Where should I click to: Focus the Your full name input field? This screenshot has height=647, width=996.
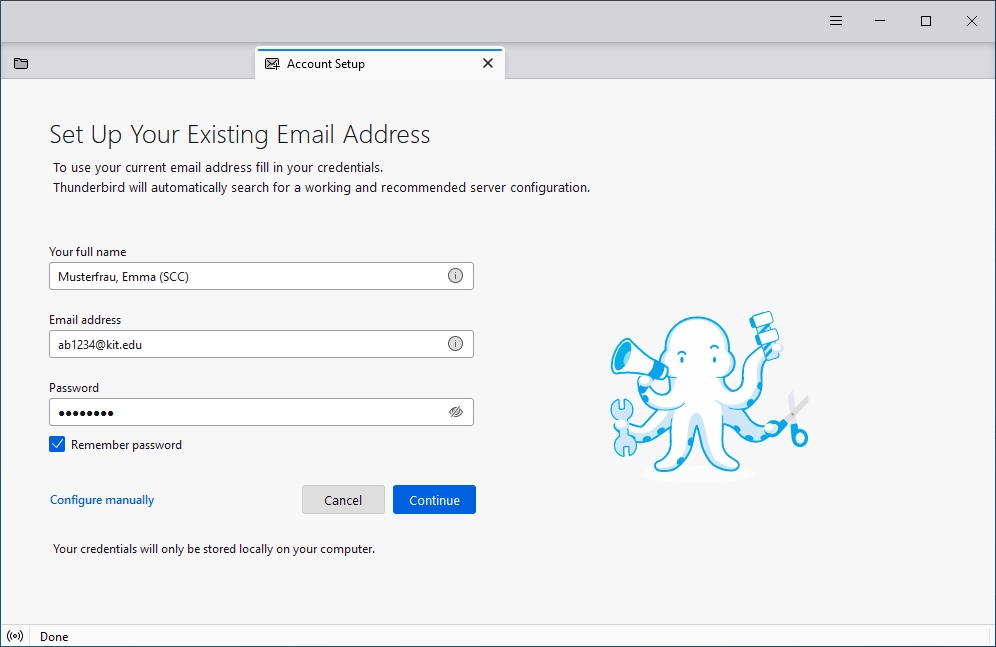point(261,276)
